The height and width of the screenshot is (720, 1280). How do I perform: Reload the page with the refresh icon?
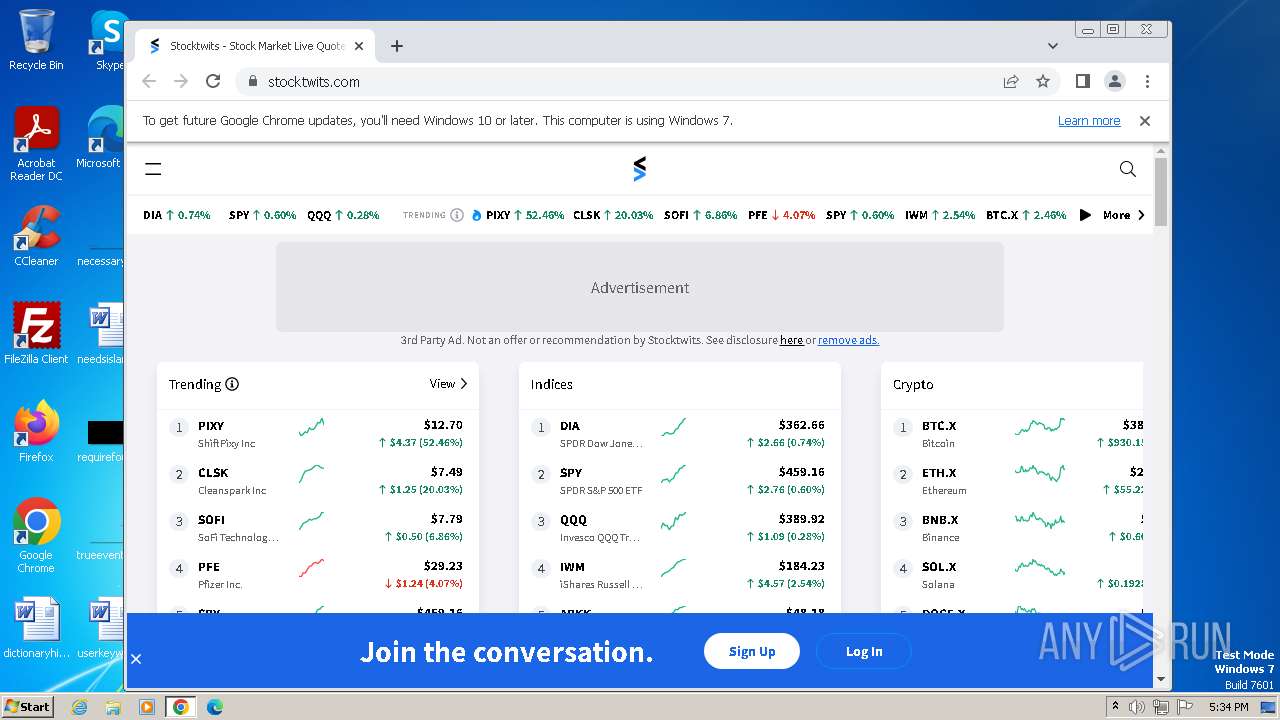point(213,82)
